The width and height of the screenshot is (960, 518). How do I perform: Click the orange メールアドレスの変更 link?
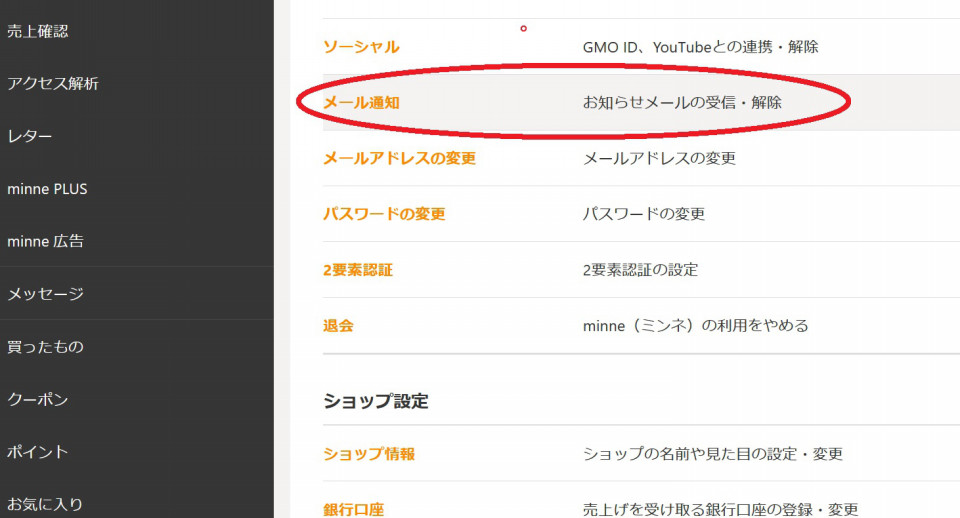[399, 158]
